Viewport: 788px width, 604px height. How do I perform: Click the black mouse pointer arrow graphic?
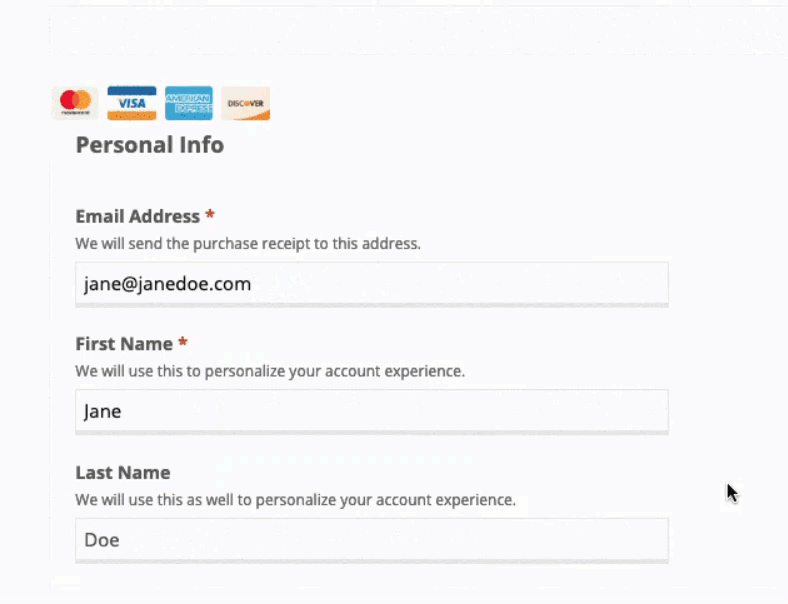732,493
